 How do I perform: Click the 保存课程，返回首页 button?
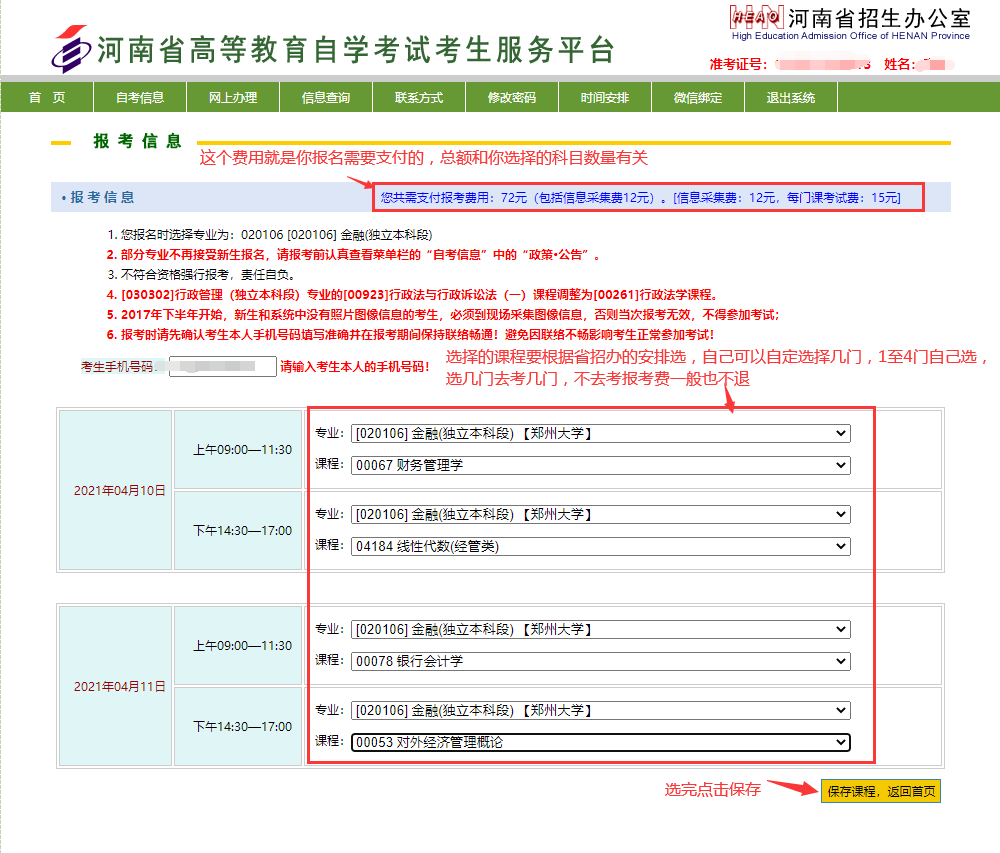pos(880,791)
